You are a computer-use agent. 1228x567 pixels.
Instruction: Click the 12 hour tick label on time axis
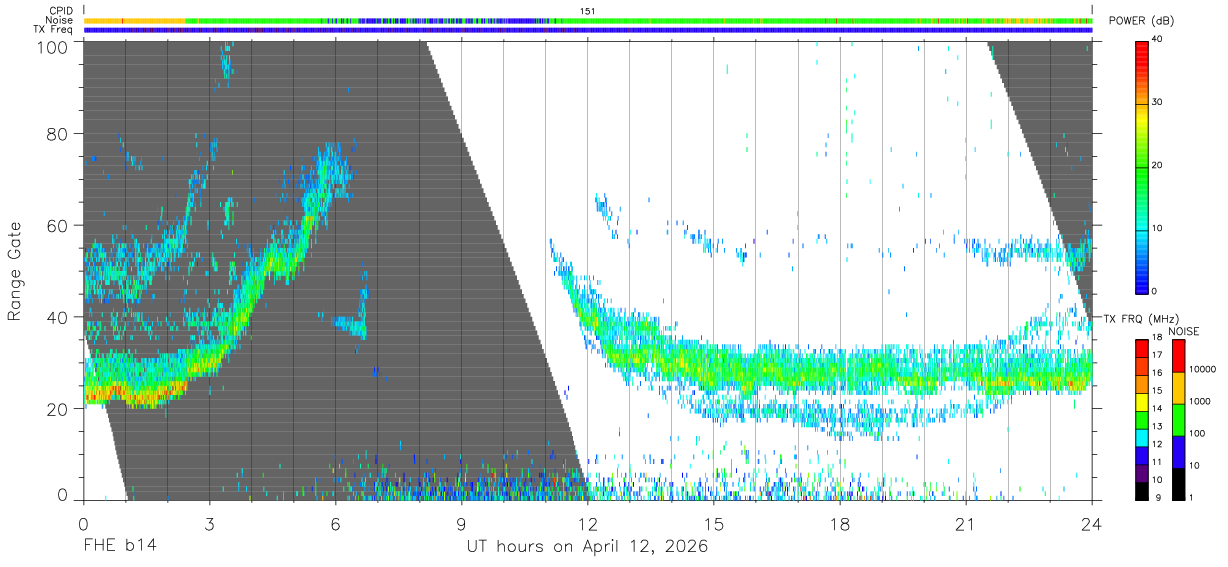(x=587, y=523)
